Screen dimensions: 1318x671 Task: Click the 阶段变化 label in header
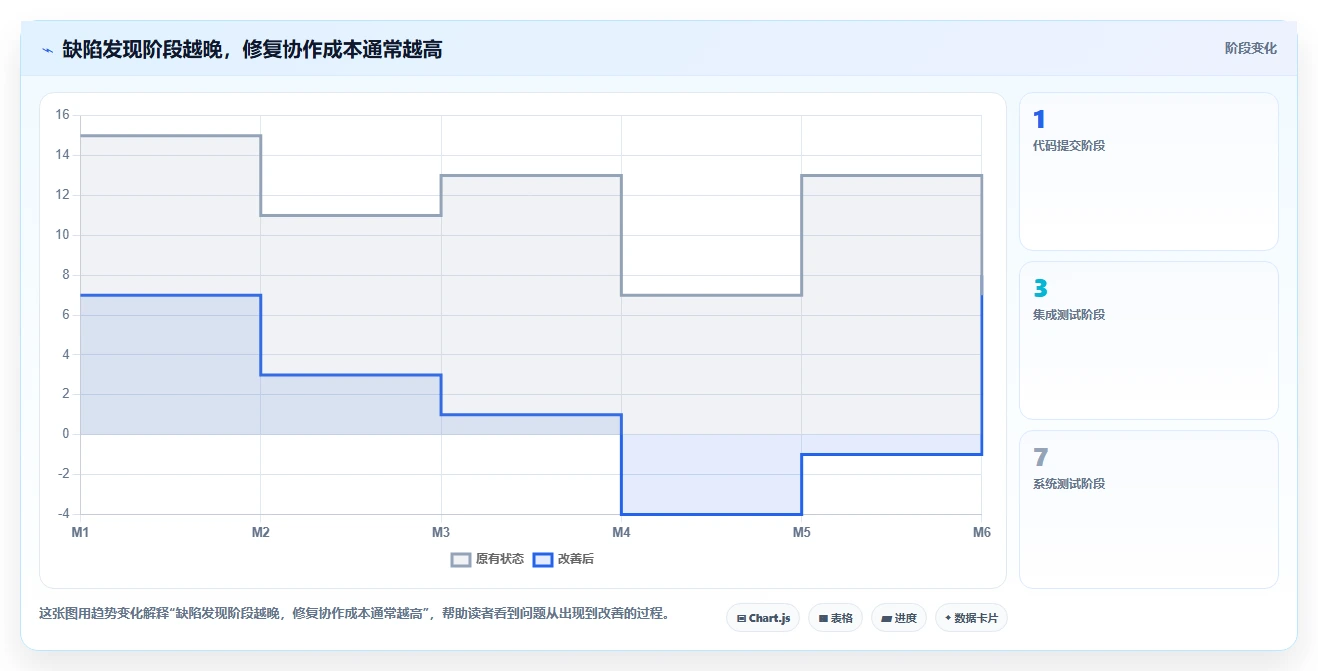pyautogui.click(x=1250, y=48)
